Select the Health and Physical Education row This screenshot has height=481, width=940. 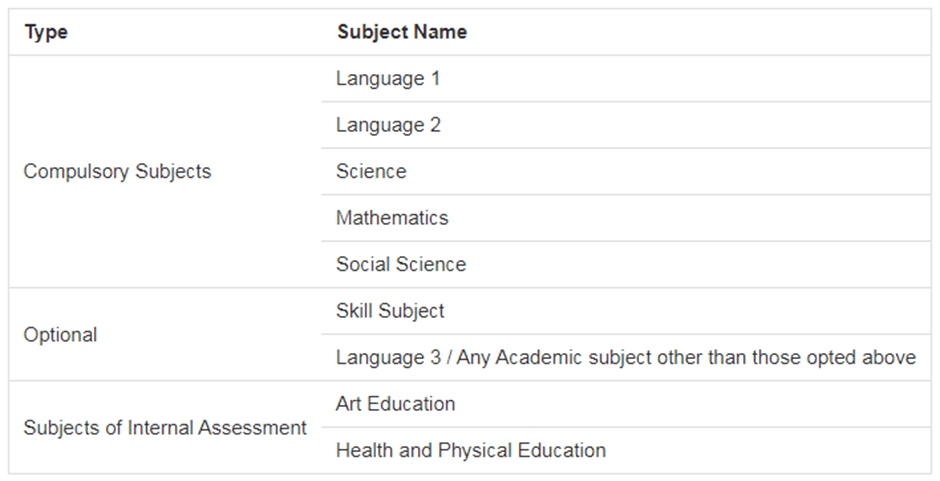point(626,450)
